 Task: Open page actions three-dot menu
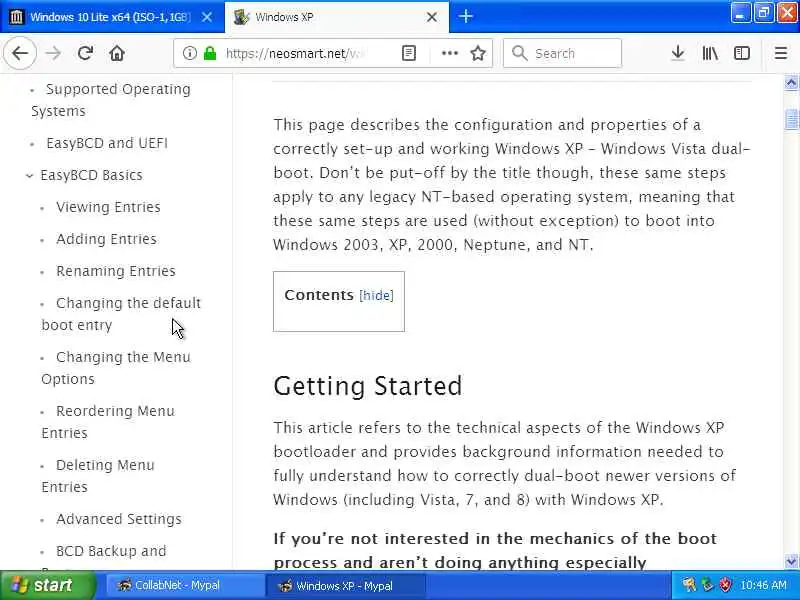pyautogui.click(x=449, y=53)
